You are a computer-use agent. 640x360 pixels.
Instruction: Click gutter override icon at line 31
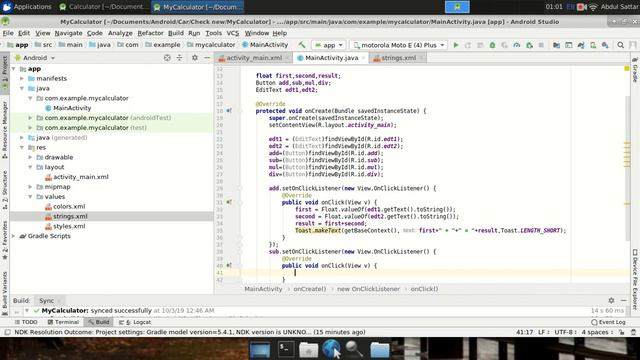(229, 202)
